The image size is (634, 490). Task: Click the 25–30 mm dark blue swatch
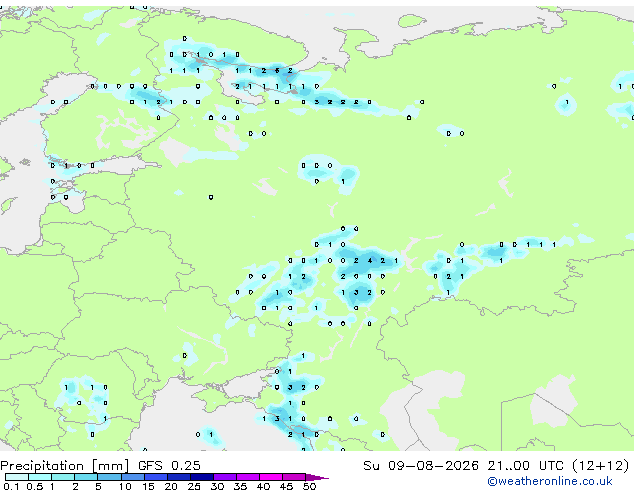point(202,477)
